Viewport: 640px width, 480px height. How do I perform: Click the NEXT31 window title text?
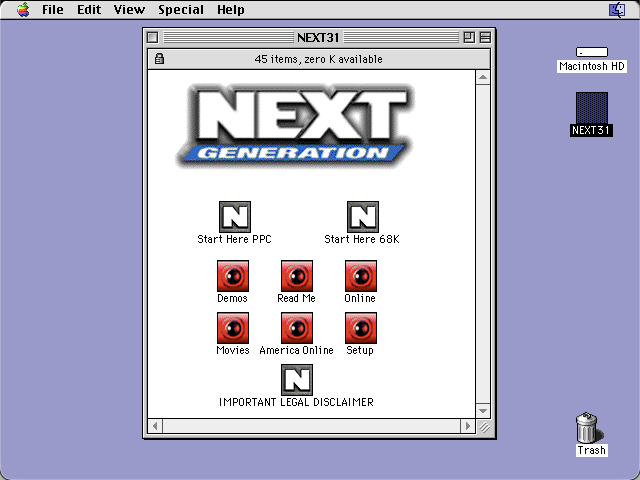click(318, 38)
